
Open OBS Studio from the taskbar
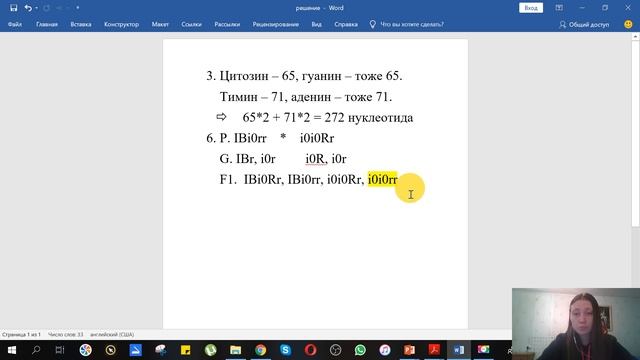pos(335,350)
